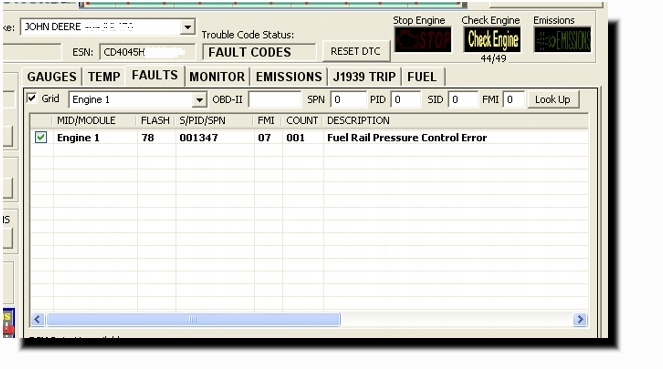Click the count 001 cell
This screenshot has height=369, width=663.
302,138
